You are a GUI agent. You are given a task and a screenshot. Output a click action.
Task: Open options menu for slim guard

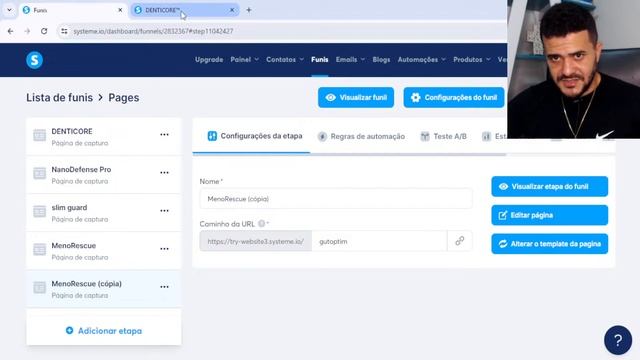(x=164, y=211)
